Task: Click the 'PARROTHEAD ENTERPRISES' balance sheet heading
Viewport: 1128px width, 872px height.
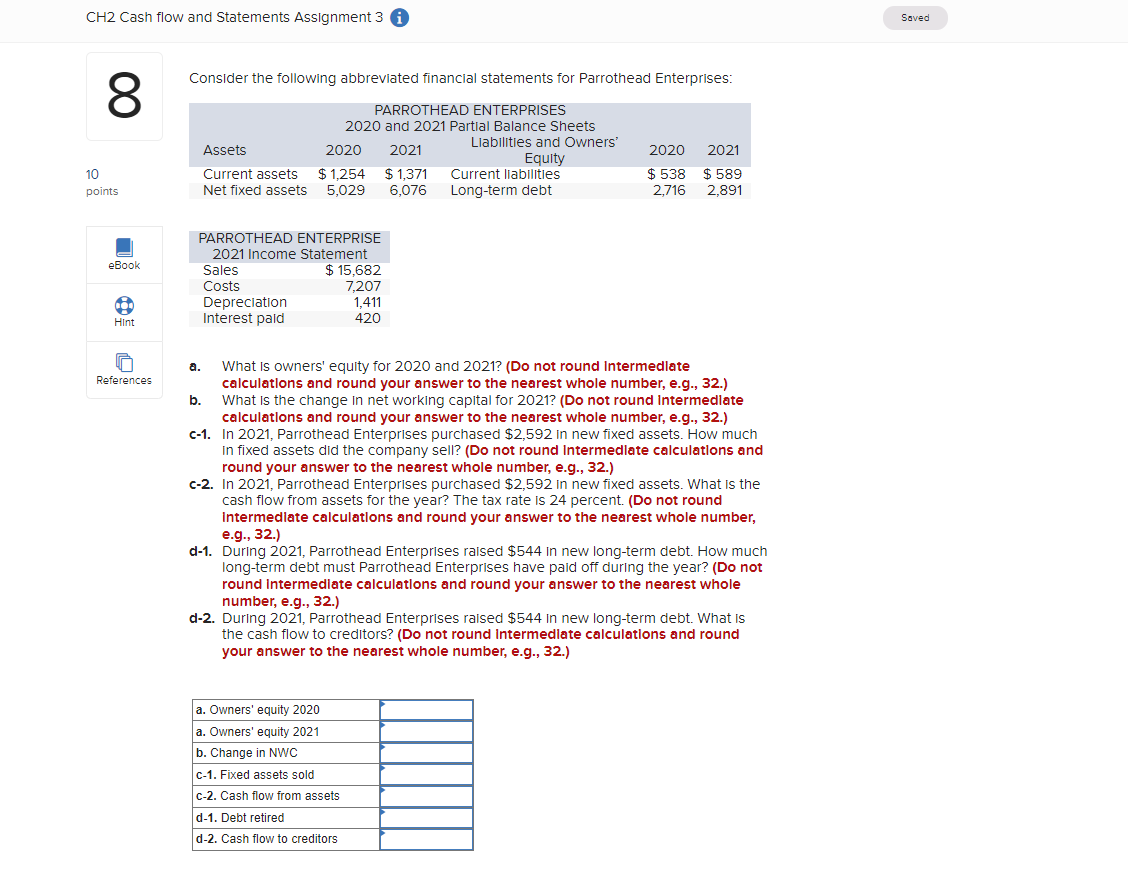Action: (x=470, y=110)
